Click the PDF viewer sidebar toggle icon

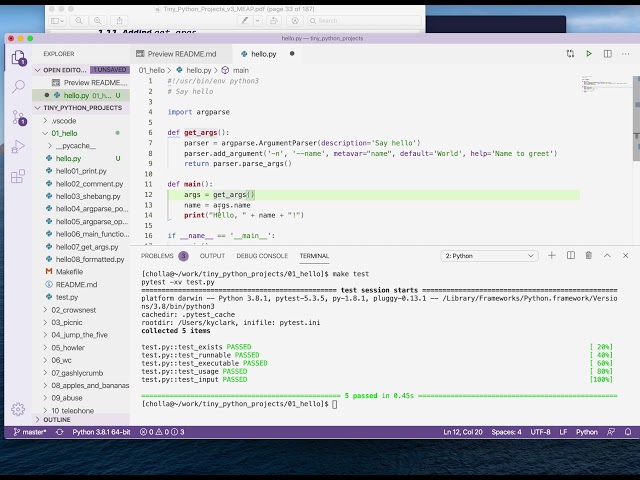[x=57, y=20]
